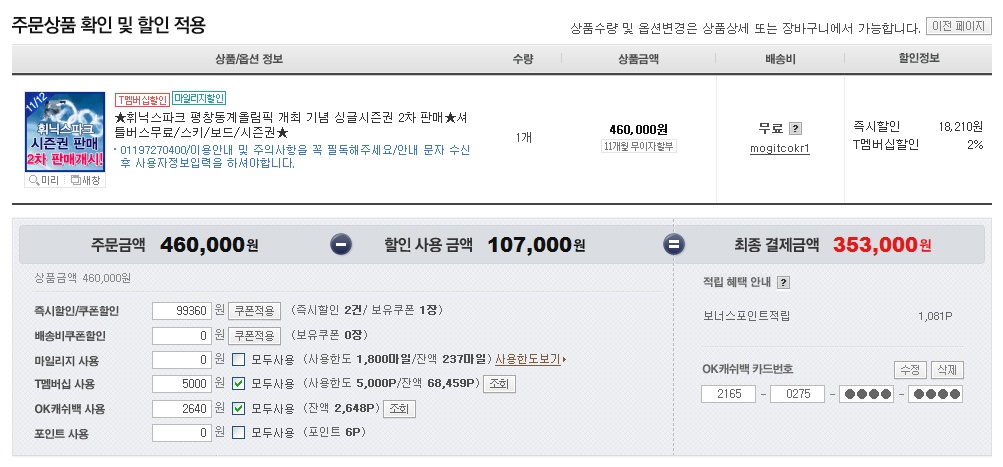1003x467 pixels.
Task: Click the 수정 button for OK캐쉬백 card
Action: [910, 370]
